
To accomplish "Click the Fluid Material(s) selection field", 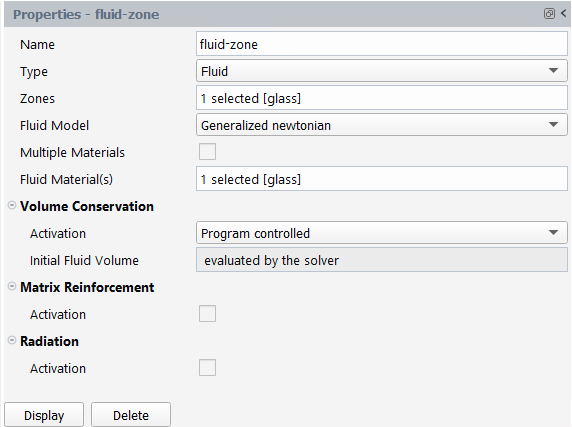I will point(382,179).
